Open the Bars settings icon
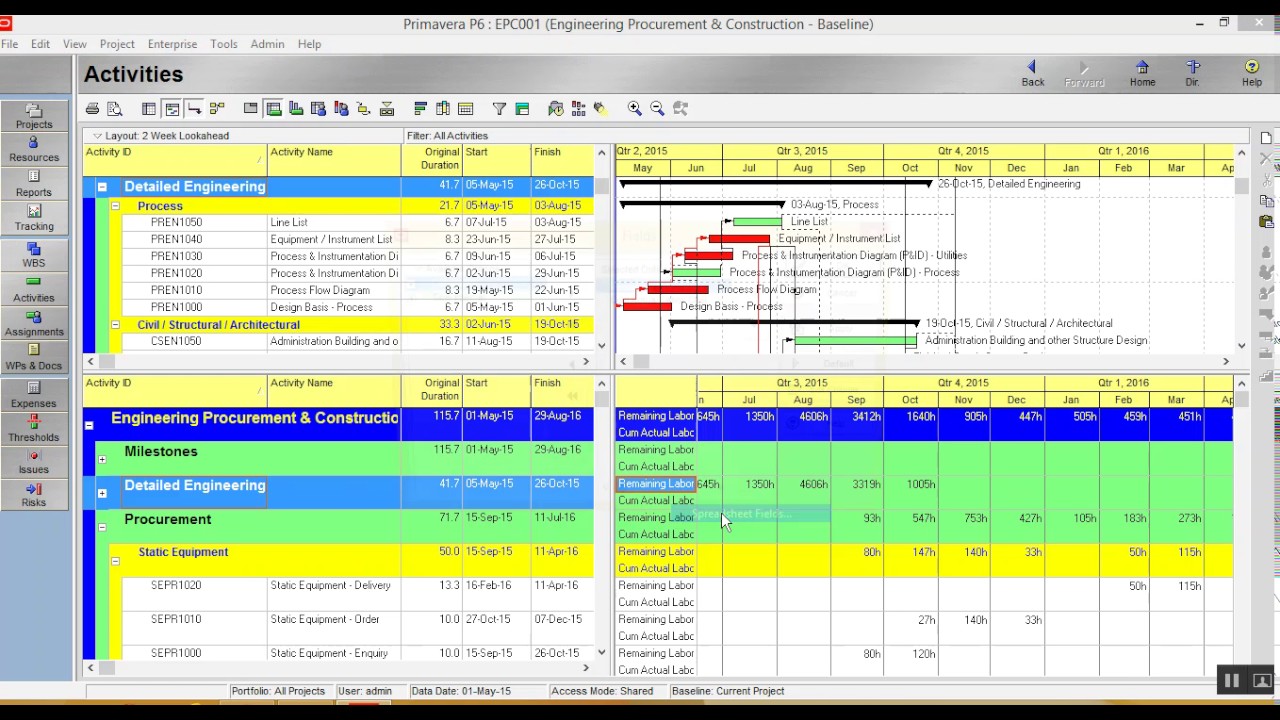1280x720 pixels. click(420, 108)
